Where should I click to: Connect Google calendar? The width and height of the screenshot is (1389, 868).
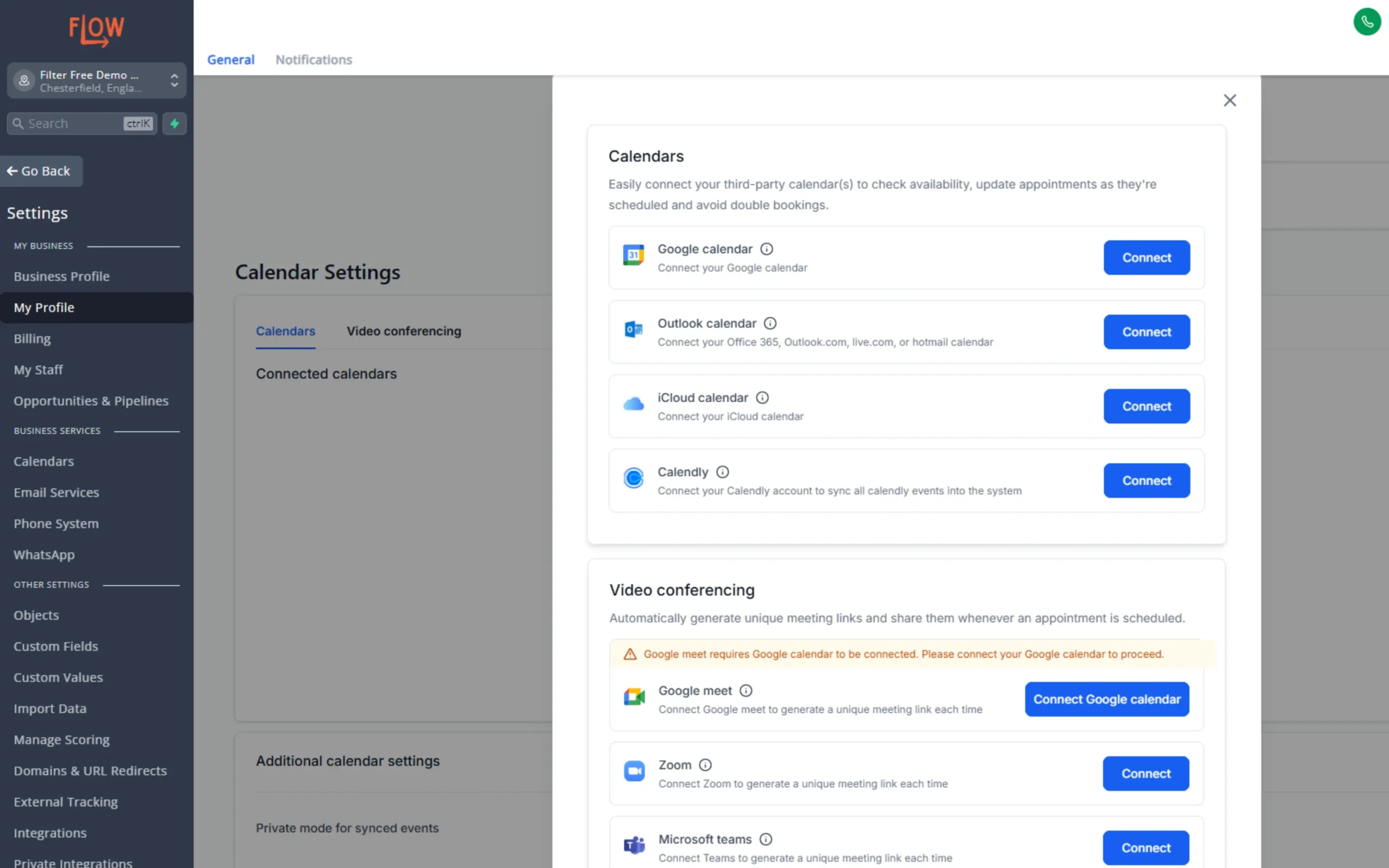[x=1146, y=258]
